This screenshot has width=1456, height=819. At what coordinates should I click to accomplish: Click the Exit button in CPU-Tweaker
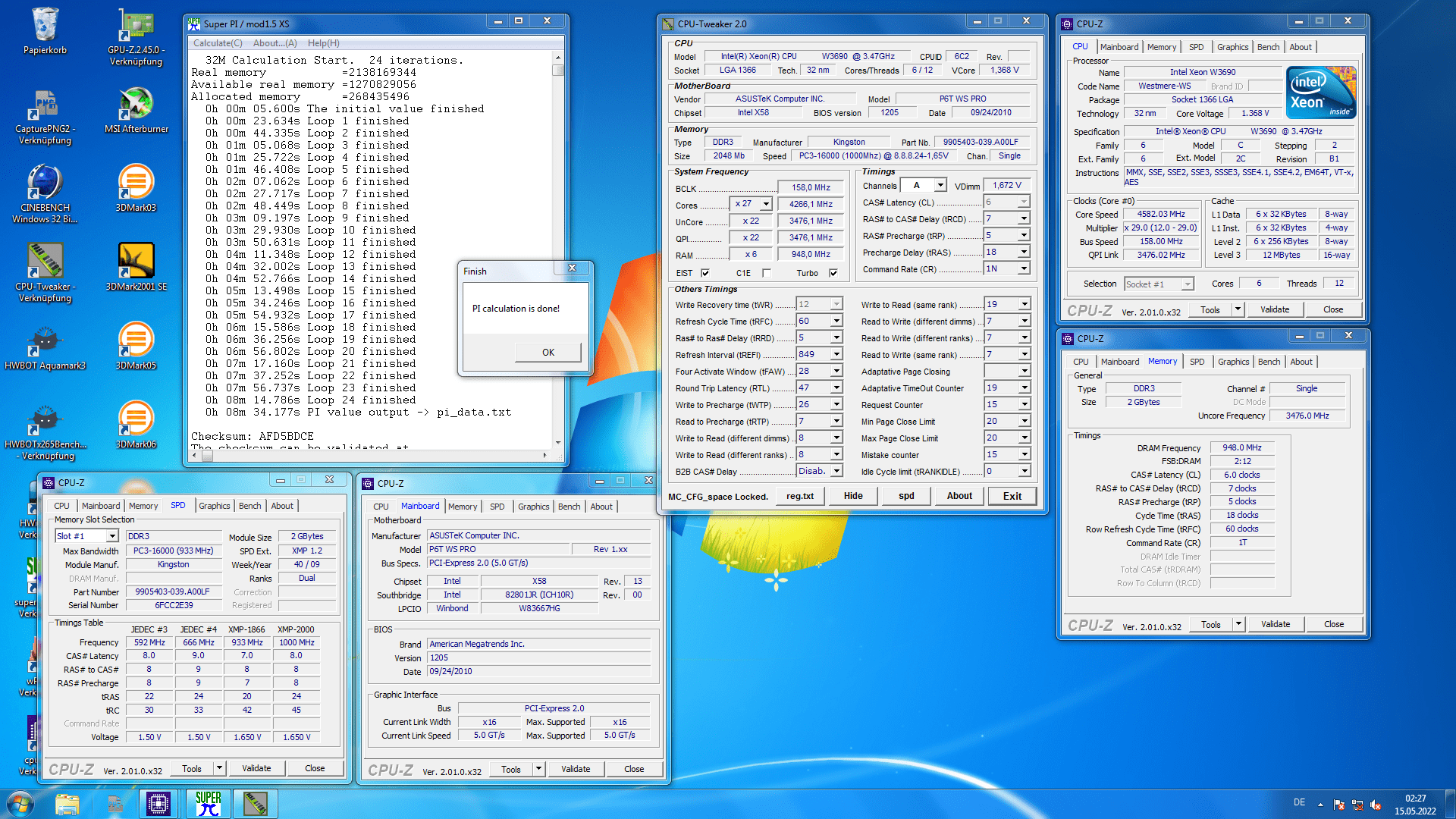coord(1012,496)
